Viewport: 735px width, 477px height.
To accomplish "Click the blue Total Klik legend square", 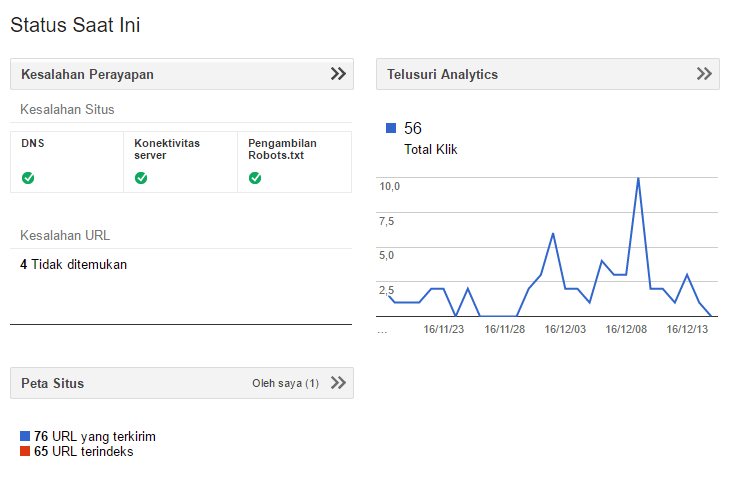I will [x=391, y=128].
